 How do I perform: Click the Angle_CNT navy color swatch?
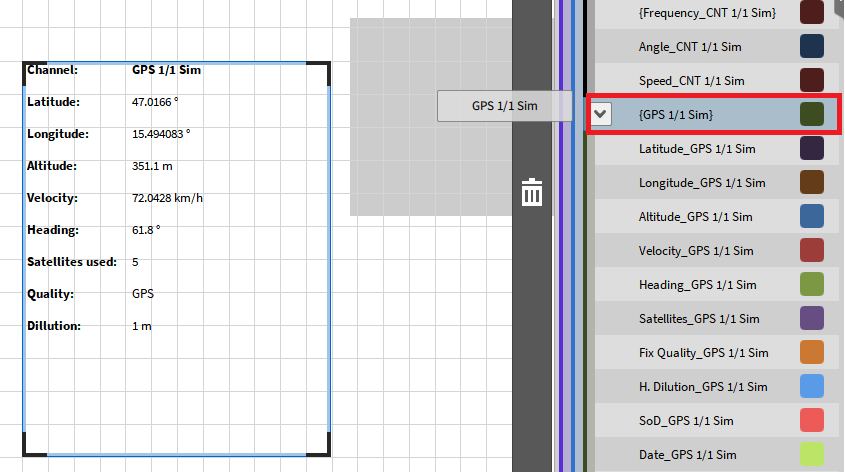[x=812, y=46]
